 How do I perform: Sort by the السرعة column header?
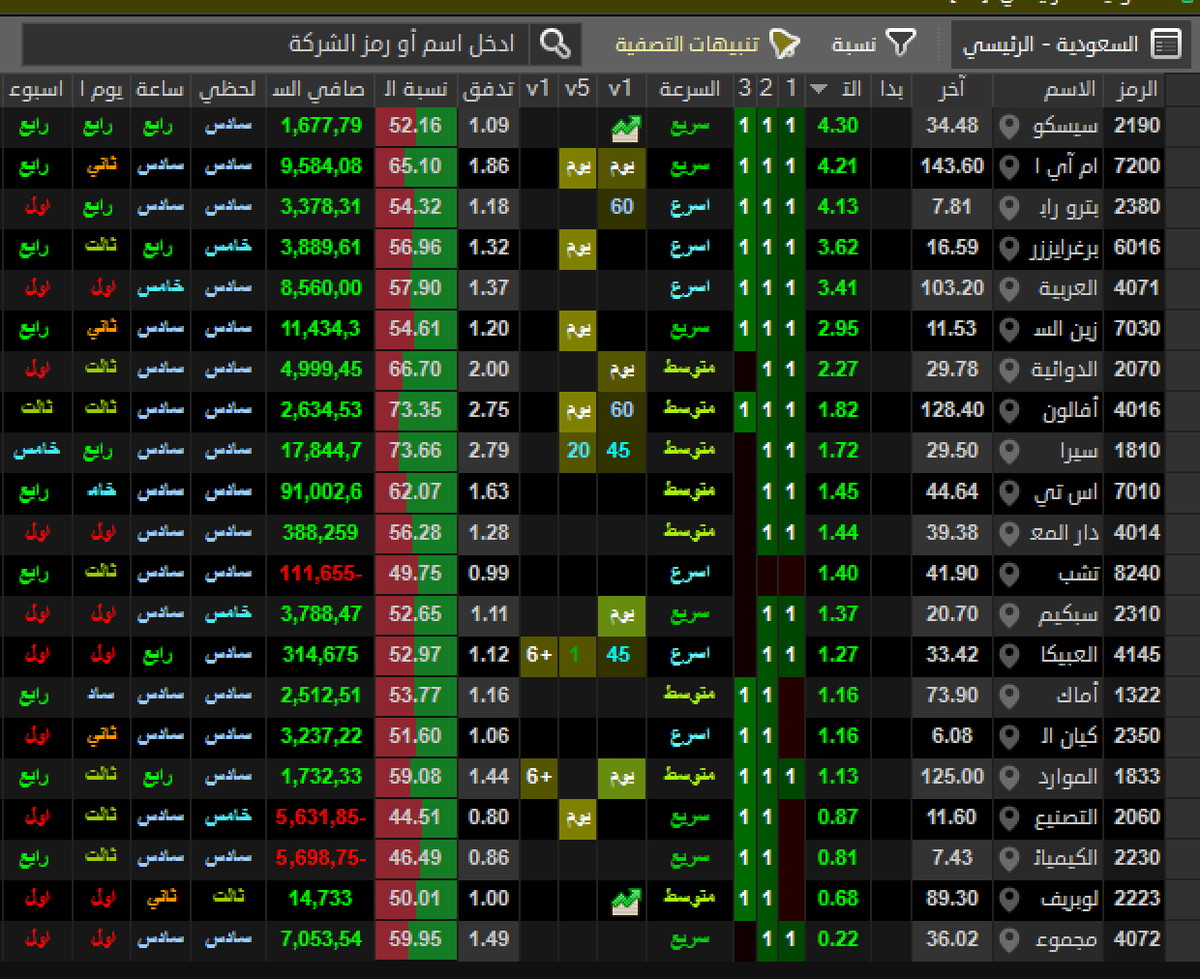[689, 89]
